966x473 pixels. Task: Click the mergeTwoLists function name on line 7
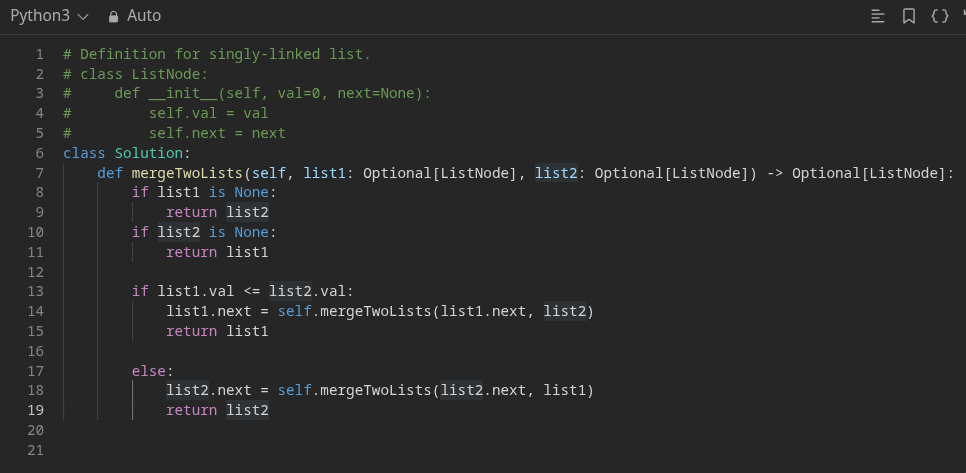(187, 173)
